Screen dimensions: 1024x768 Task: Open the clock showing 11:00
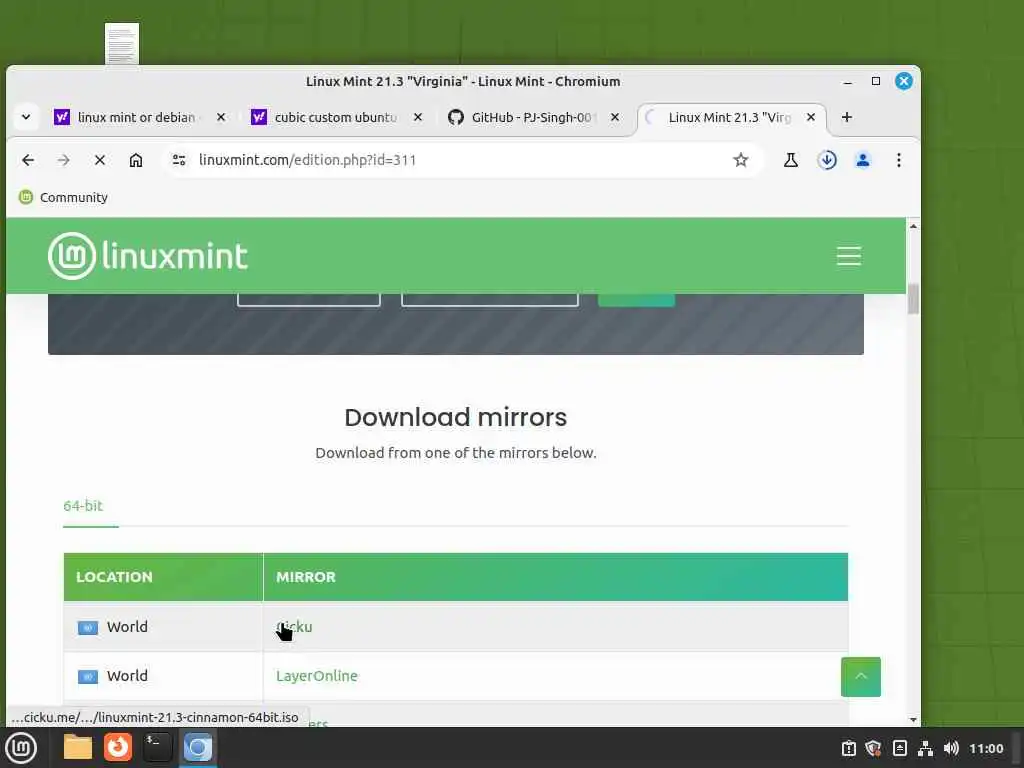pos(986,748)
